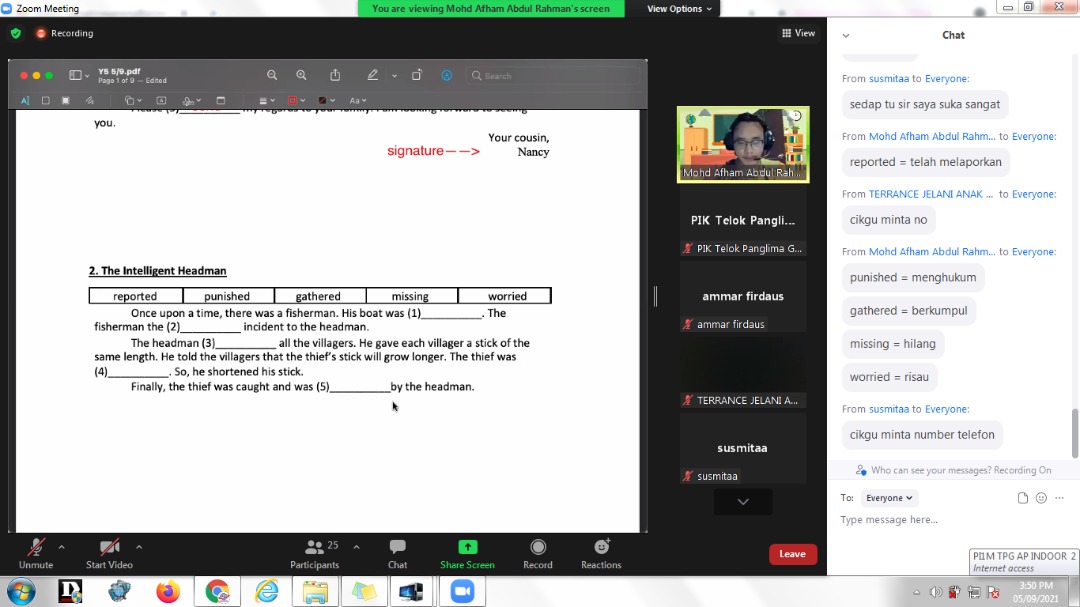The image size is (1080, 607).
Task: Open the View Options dropdown
Action: pos(678,9)
